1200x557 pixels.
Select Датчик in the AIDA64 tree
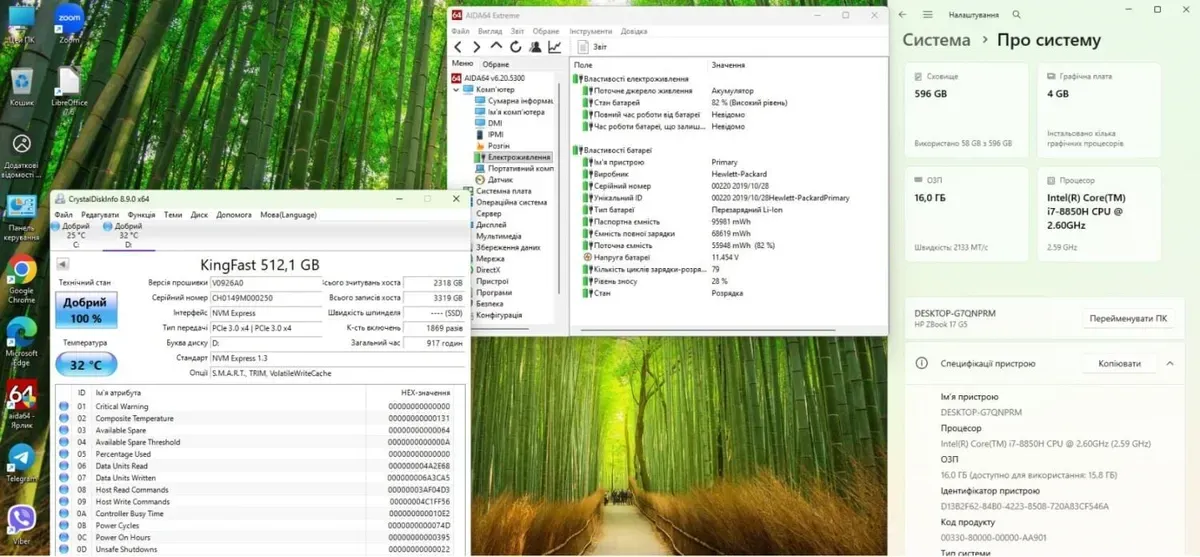pos(500,180)
